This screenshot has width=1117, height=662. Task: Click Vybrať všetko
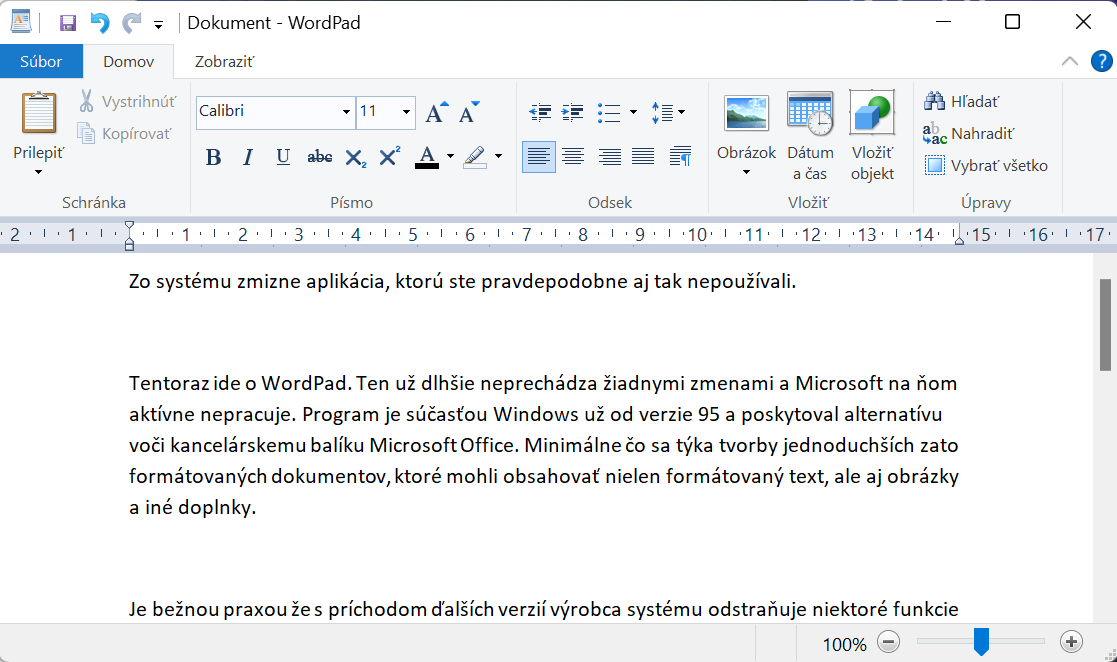986,165
